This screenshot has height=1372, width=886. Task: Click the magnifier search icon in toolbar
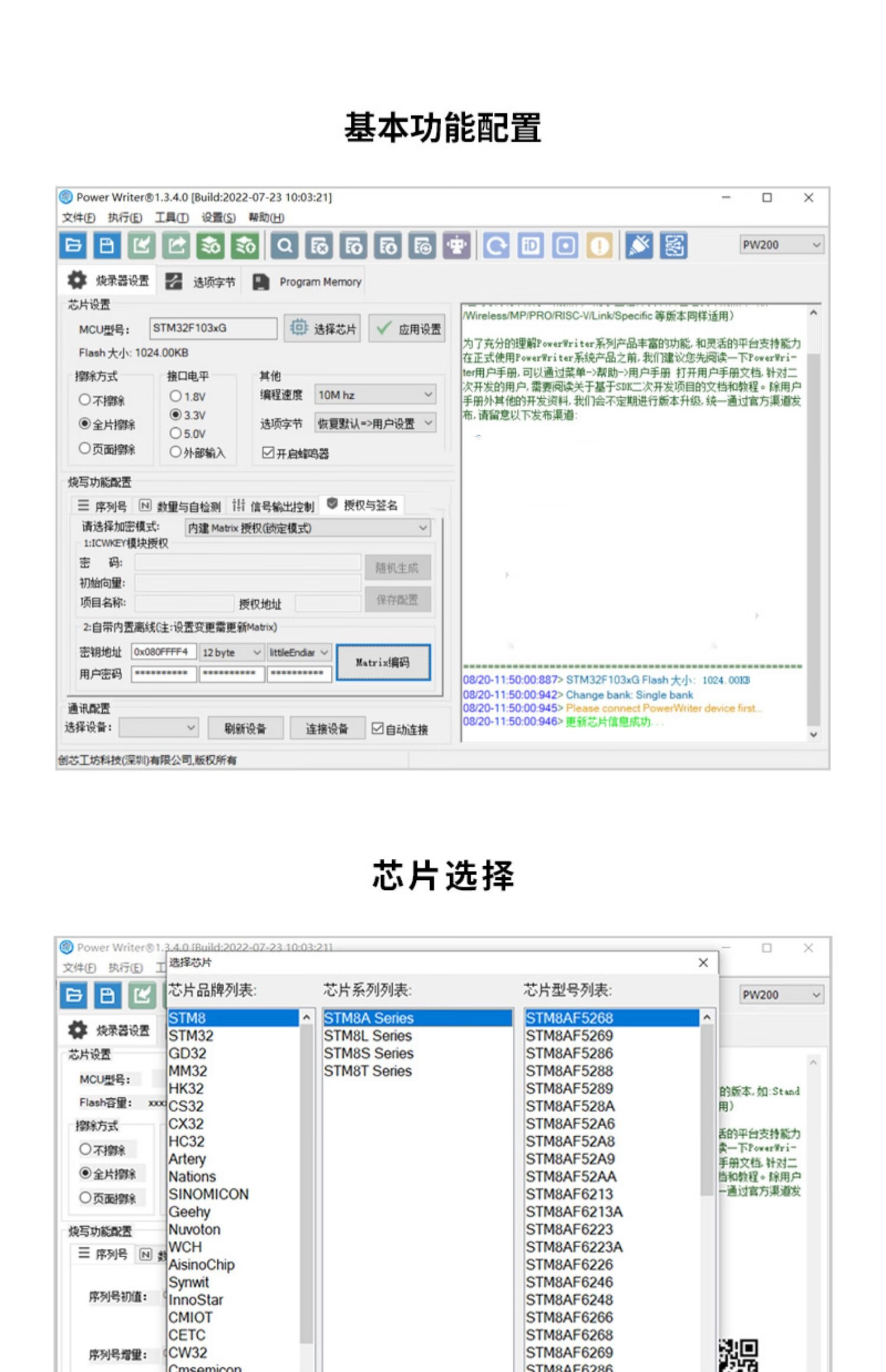tap(285, 245)
